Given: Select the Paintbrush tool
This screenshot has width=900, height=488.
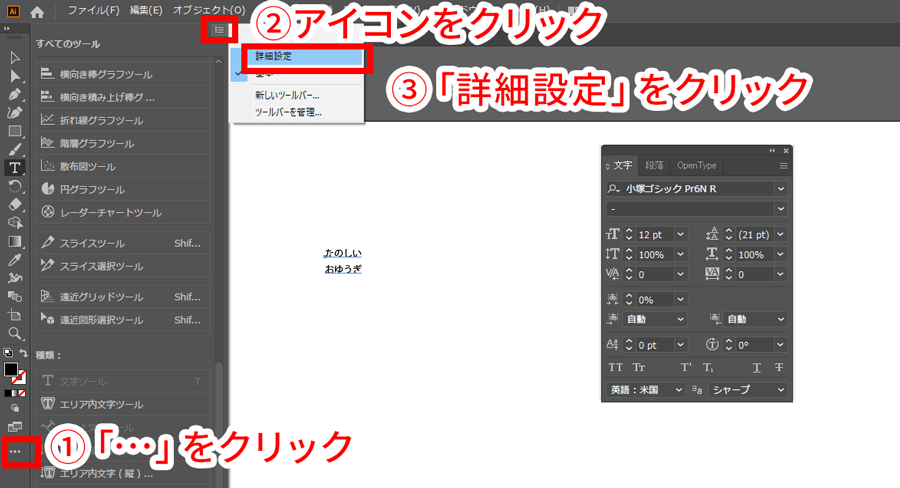Looking at the screenshot, I should pos(15,149).
